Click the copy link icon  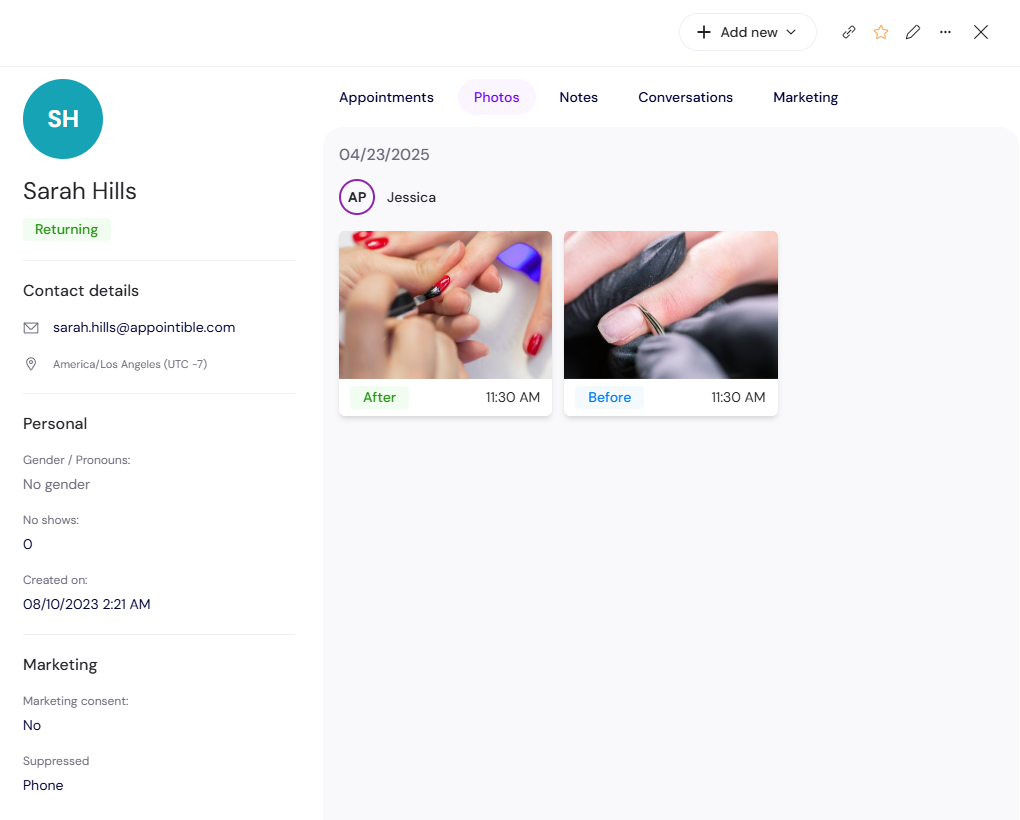pyautogui.click(x=849, y=32)
